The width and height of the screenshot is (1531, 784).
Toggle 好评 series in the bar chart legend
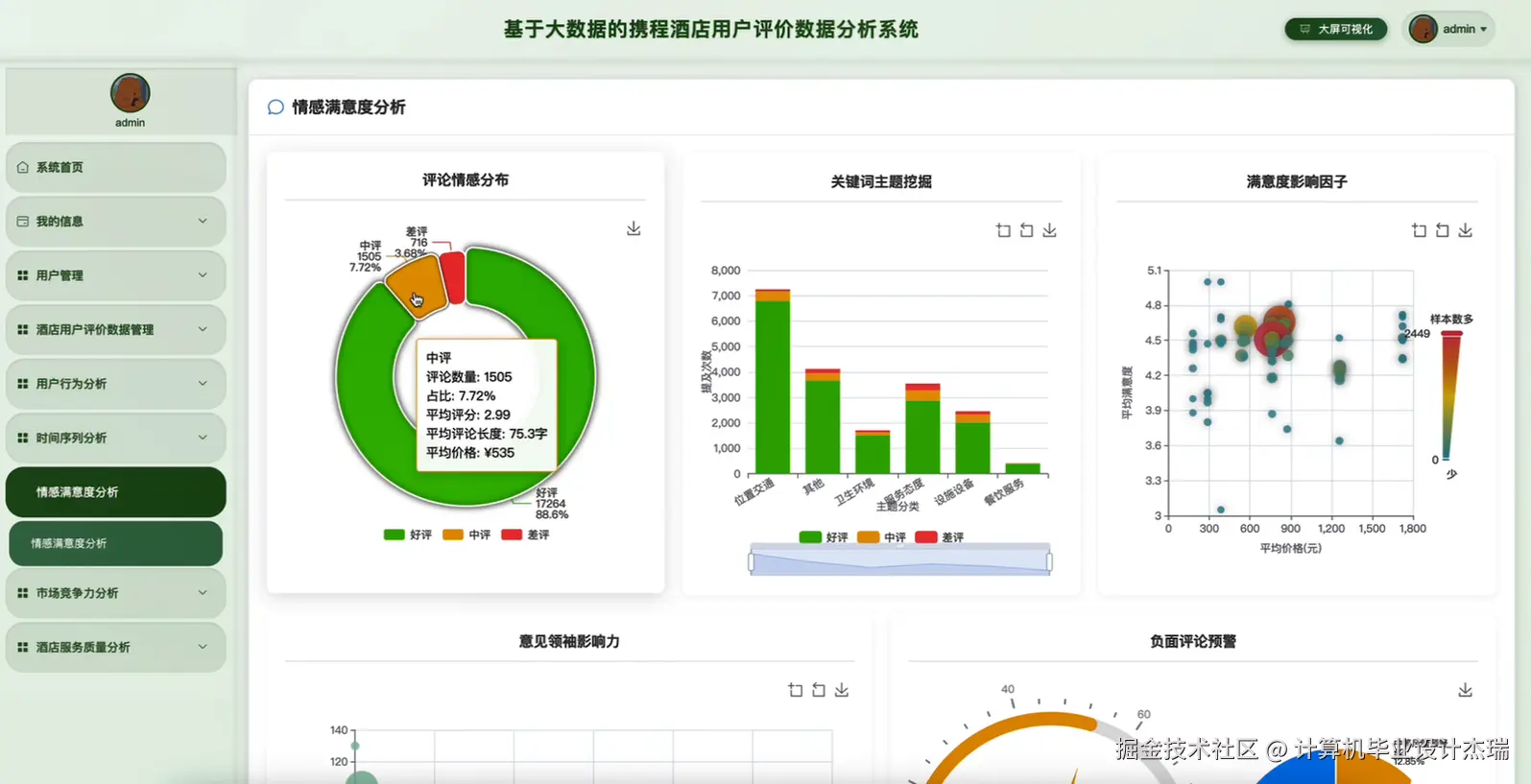(824, 537)
